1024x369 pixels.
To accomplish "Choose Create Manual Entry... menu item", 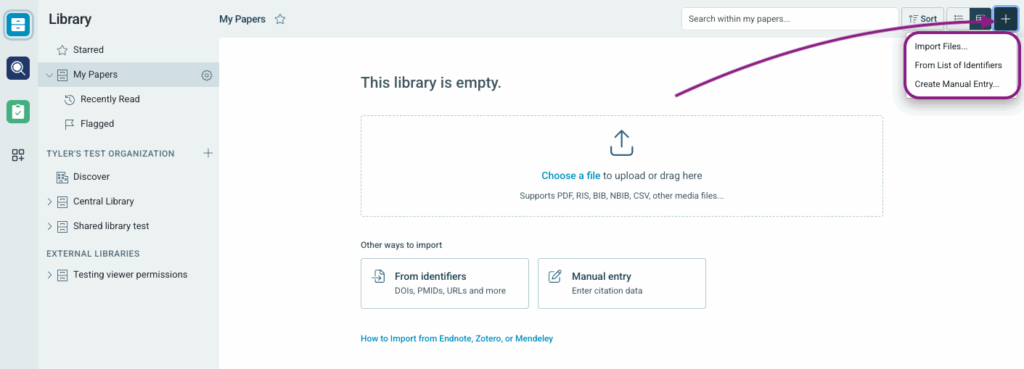I will [957, 84].
